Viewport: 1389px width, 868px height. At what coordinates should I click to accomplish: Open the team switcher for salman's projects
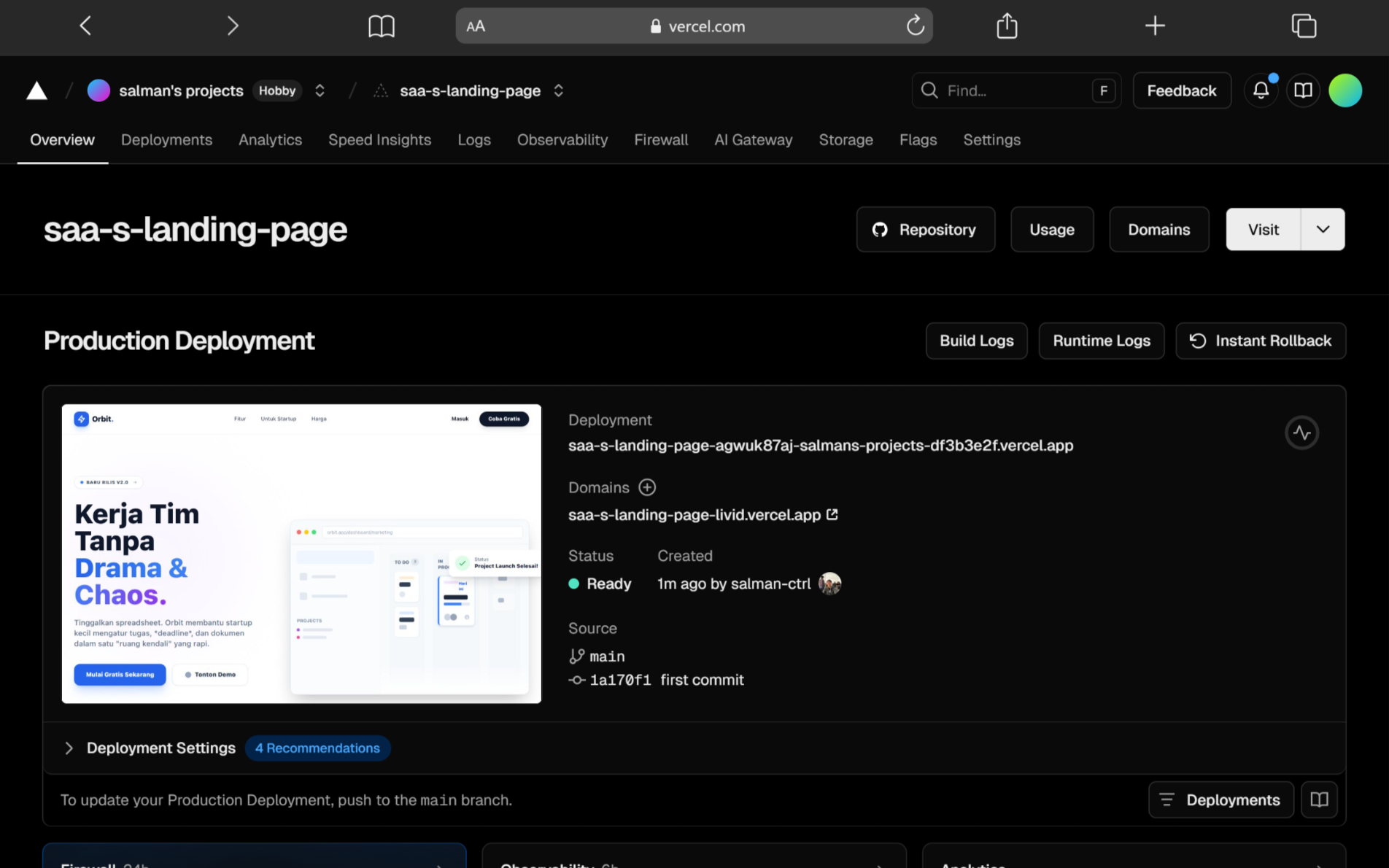[320, 90]
